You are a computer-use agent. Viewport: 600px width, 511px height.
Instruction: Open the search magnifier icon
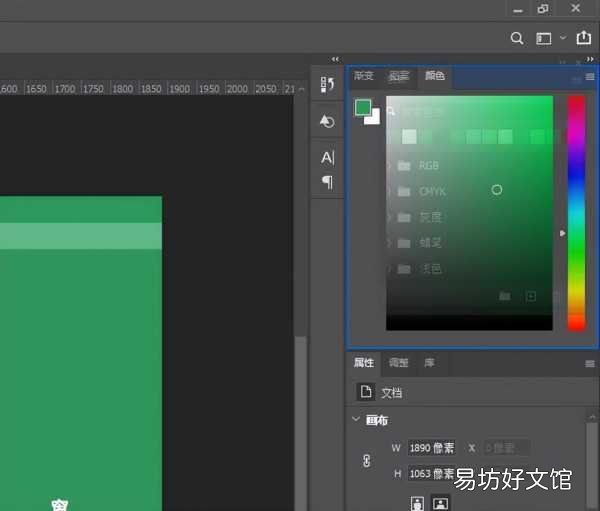click(x=517, y=38)
